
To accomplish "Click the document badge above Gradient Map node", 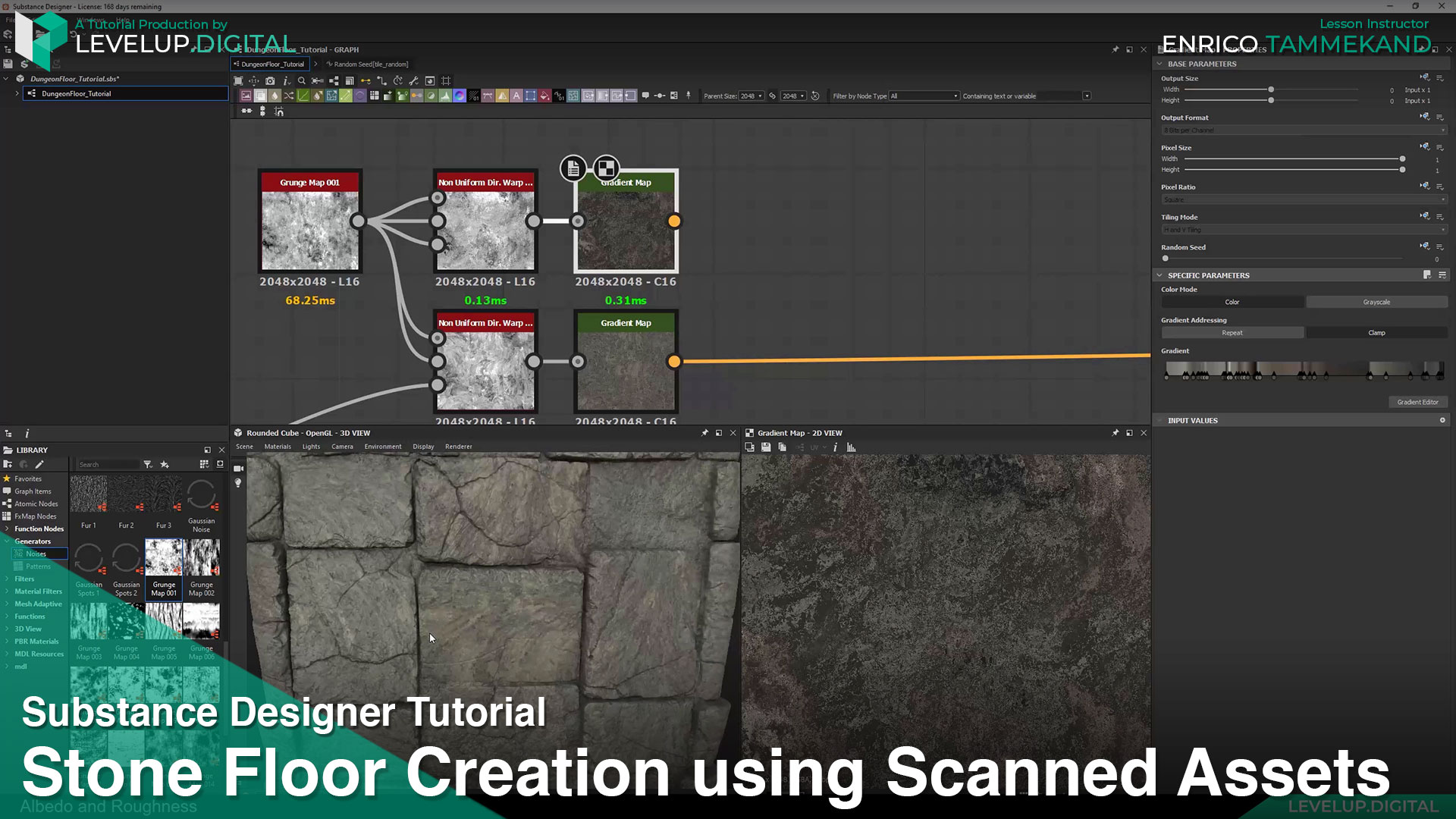I will pos(573,168).
